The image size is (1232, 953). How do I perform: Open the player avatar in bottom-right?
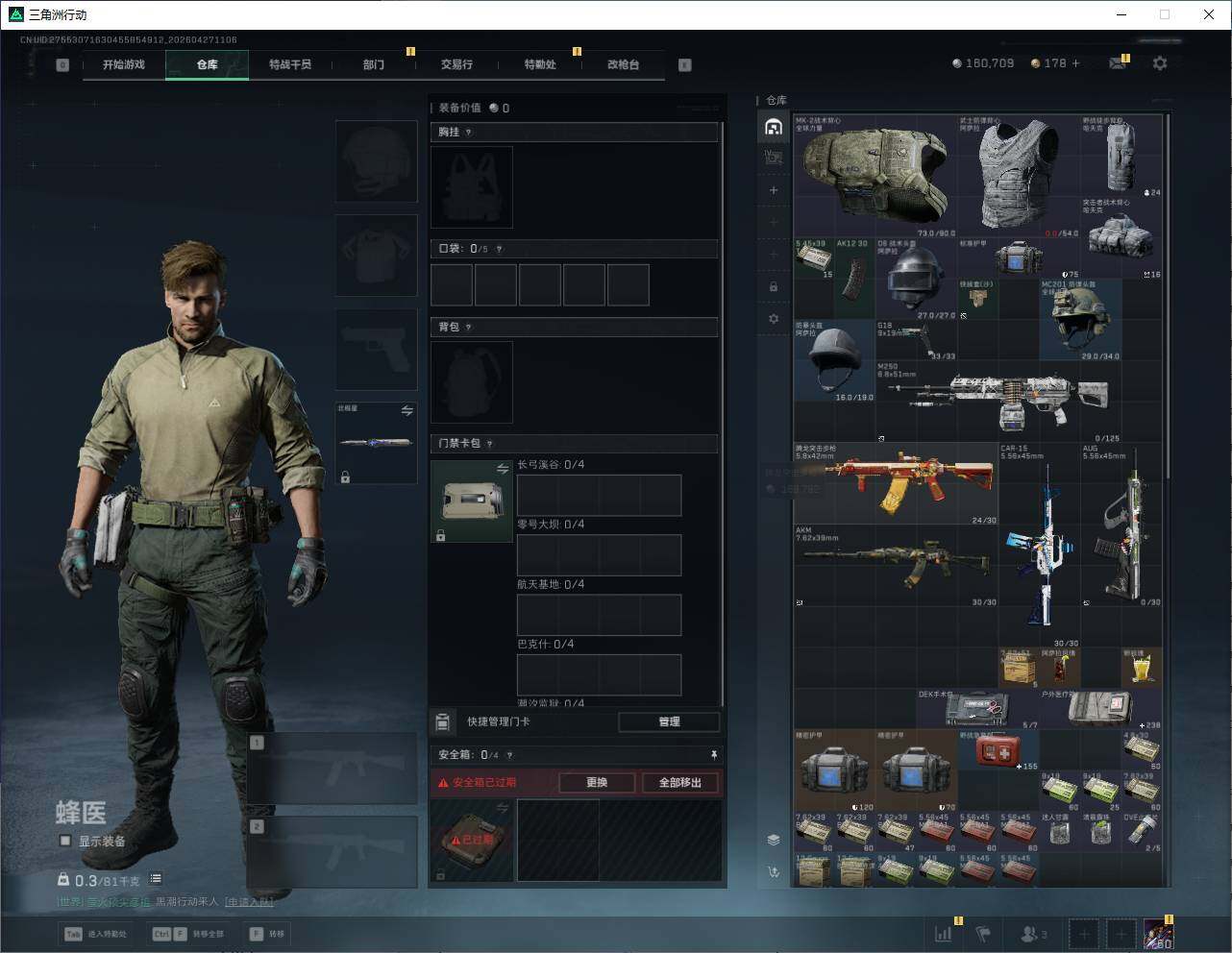coord(1158,934)
